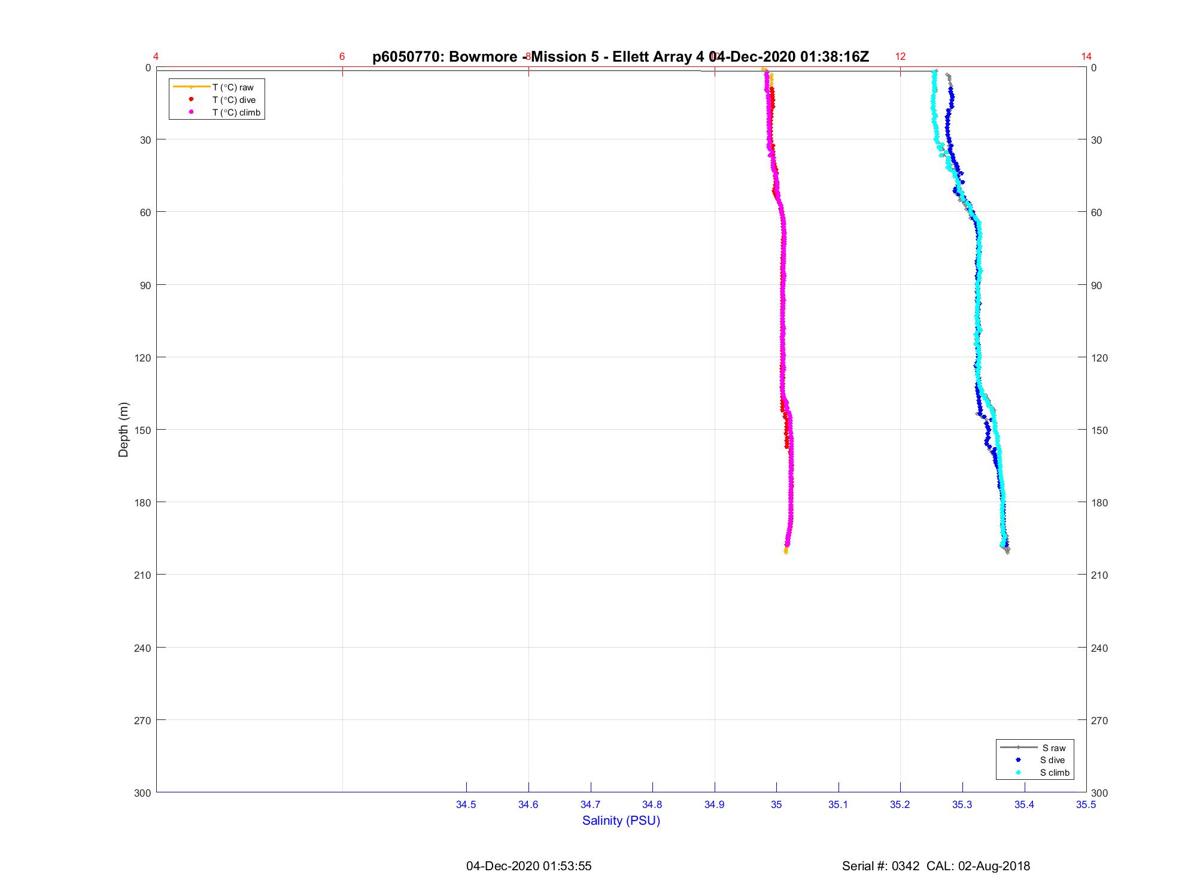1200x891 pixels.
Task: Click left depth axis tick 90
Action: 145,285
